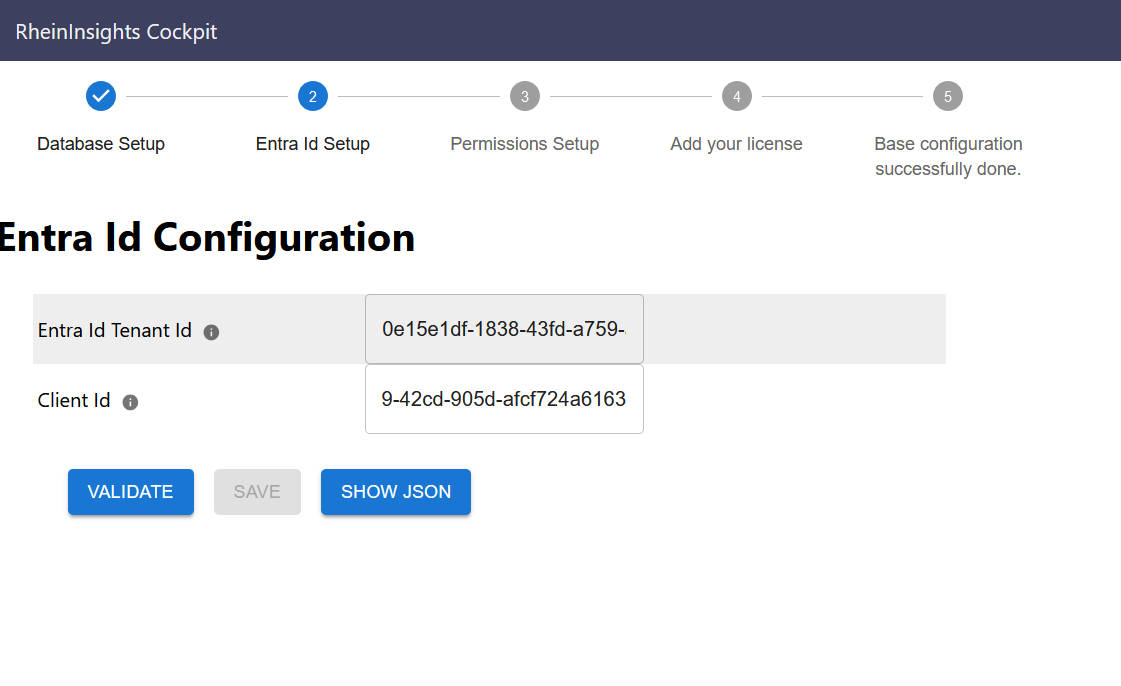Select the Permissions Setup step label
1121x686 pixels.
point(525,144)
